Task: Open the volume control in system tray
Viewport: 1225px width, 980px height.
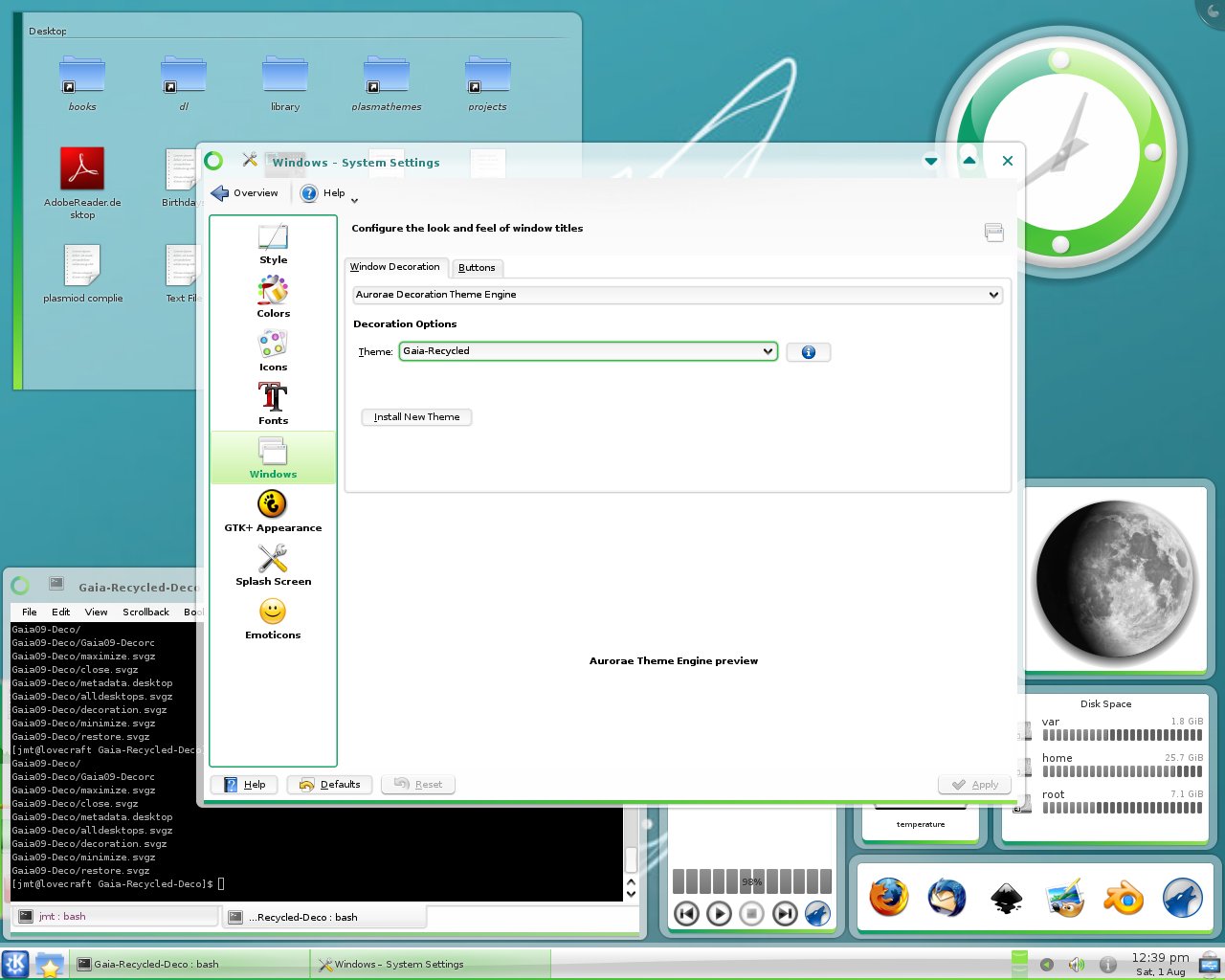Action: point(1077,965)
